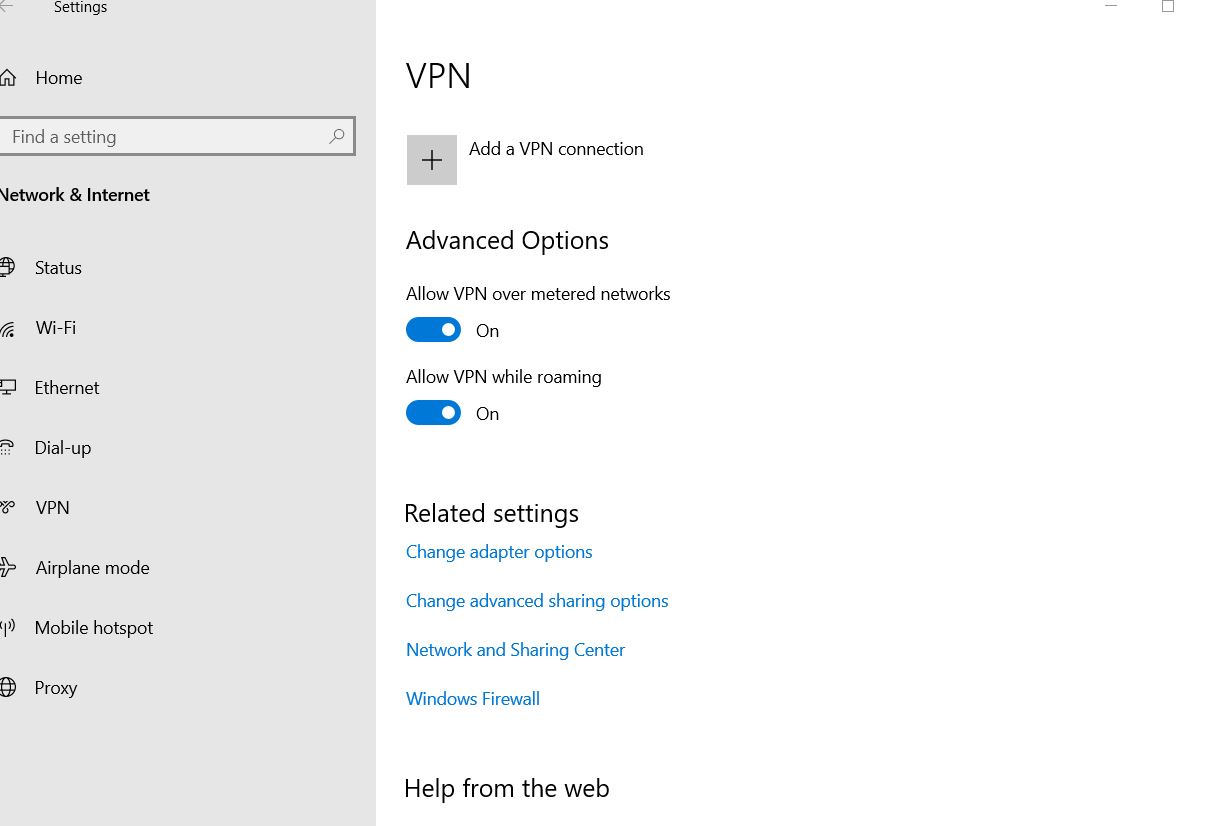
Task: Open the Mobile hotspot page
Action: (x=94, y=628)
